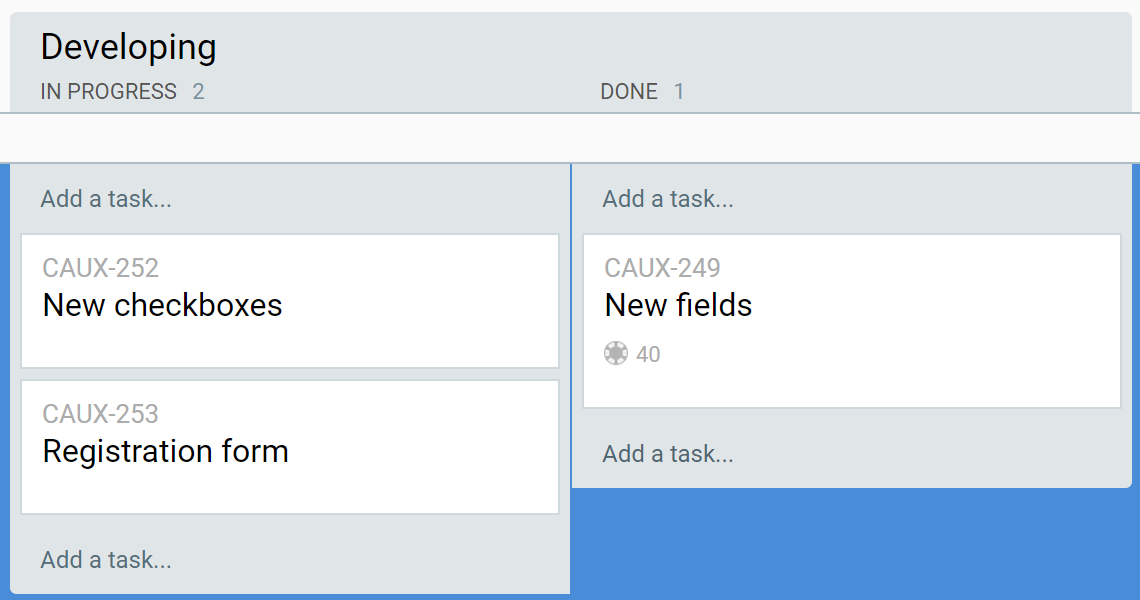This screenshot has width=1140, height=600.
Task: Click the CAUX-249 task identifier
Action: [x=662, y=268]
